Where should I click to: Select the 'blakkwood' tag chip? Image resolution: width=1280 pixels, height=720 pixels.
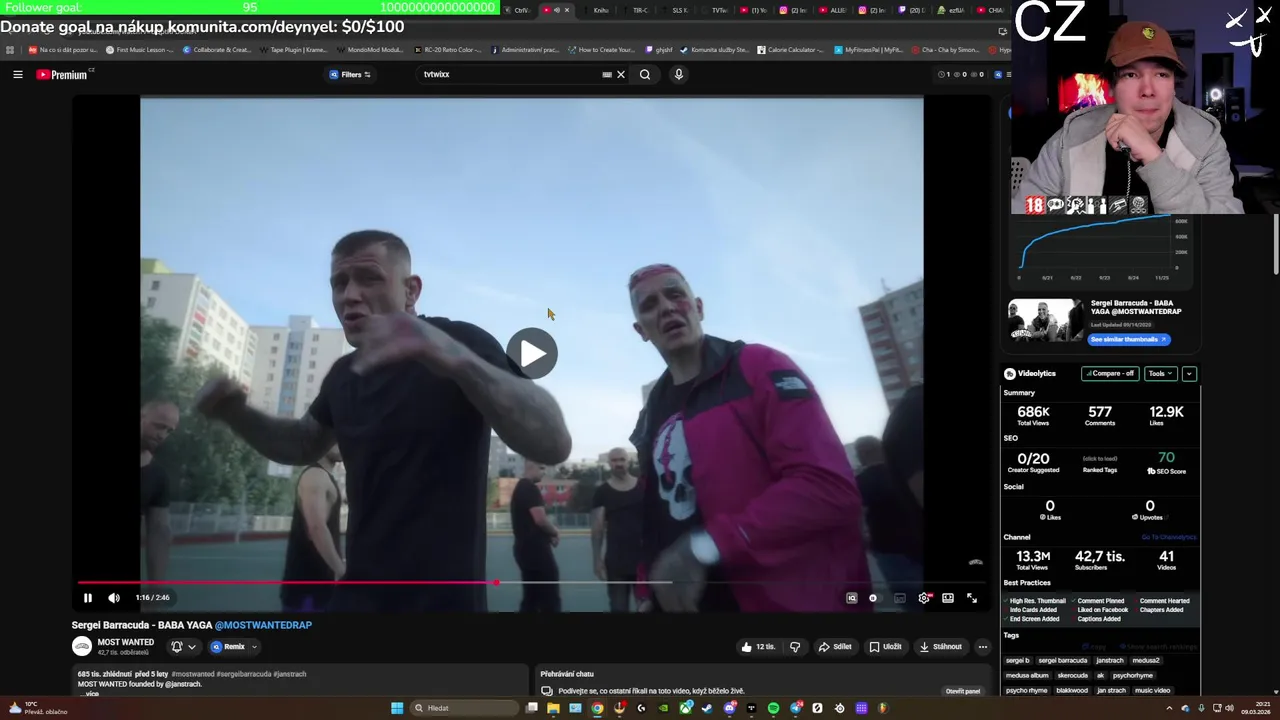pyautogui.click(x=1072, y=690)
